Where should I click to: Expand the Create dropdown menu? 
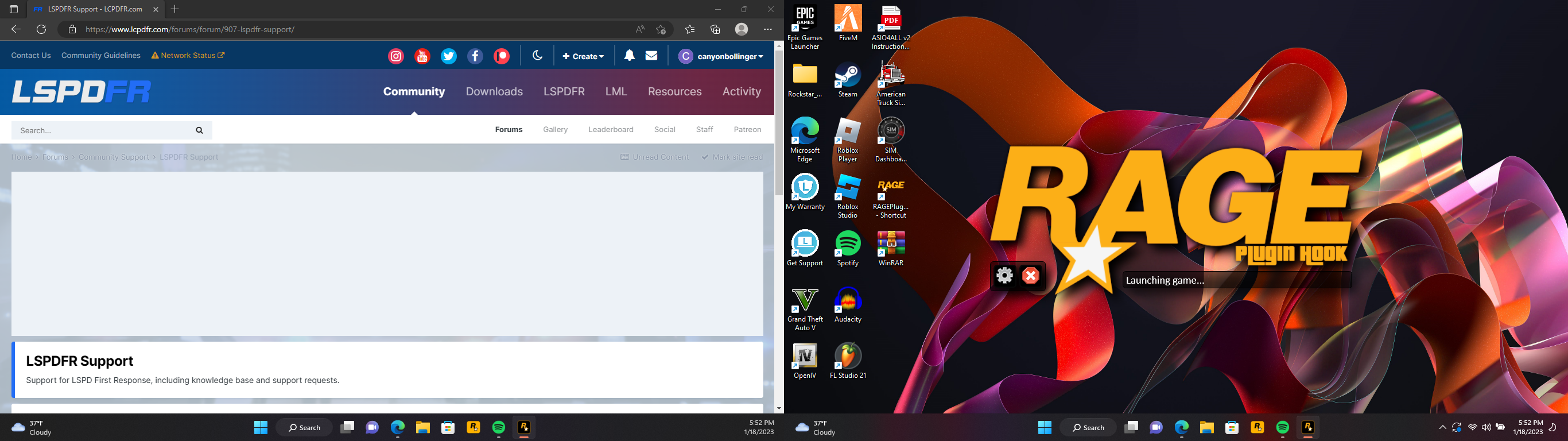[583, 56]
